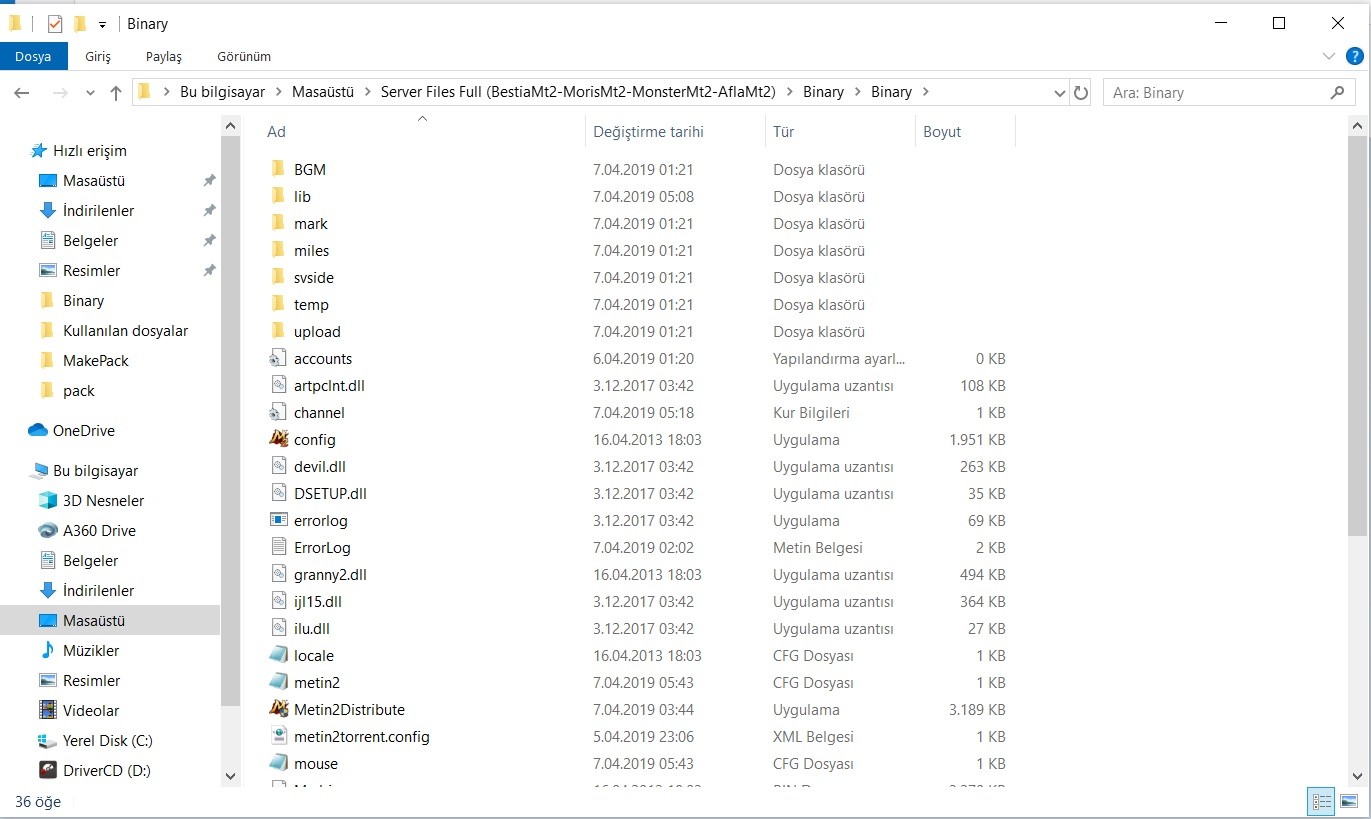Click the Yerel Disk (C:) drive icon

[47, 740]
